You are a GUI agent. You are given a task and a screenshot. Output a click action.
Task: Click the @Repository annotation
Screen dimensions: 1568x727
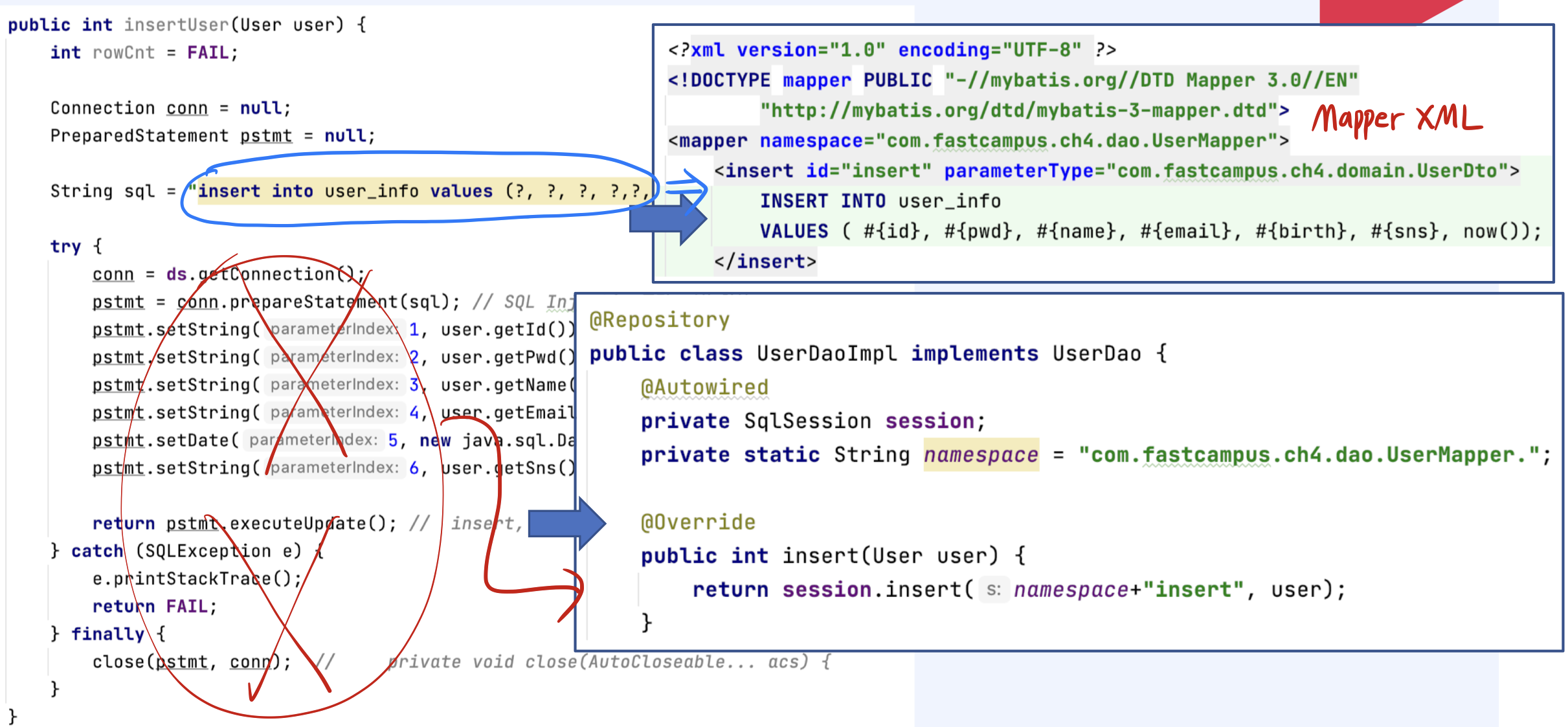click(659, 320)
